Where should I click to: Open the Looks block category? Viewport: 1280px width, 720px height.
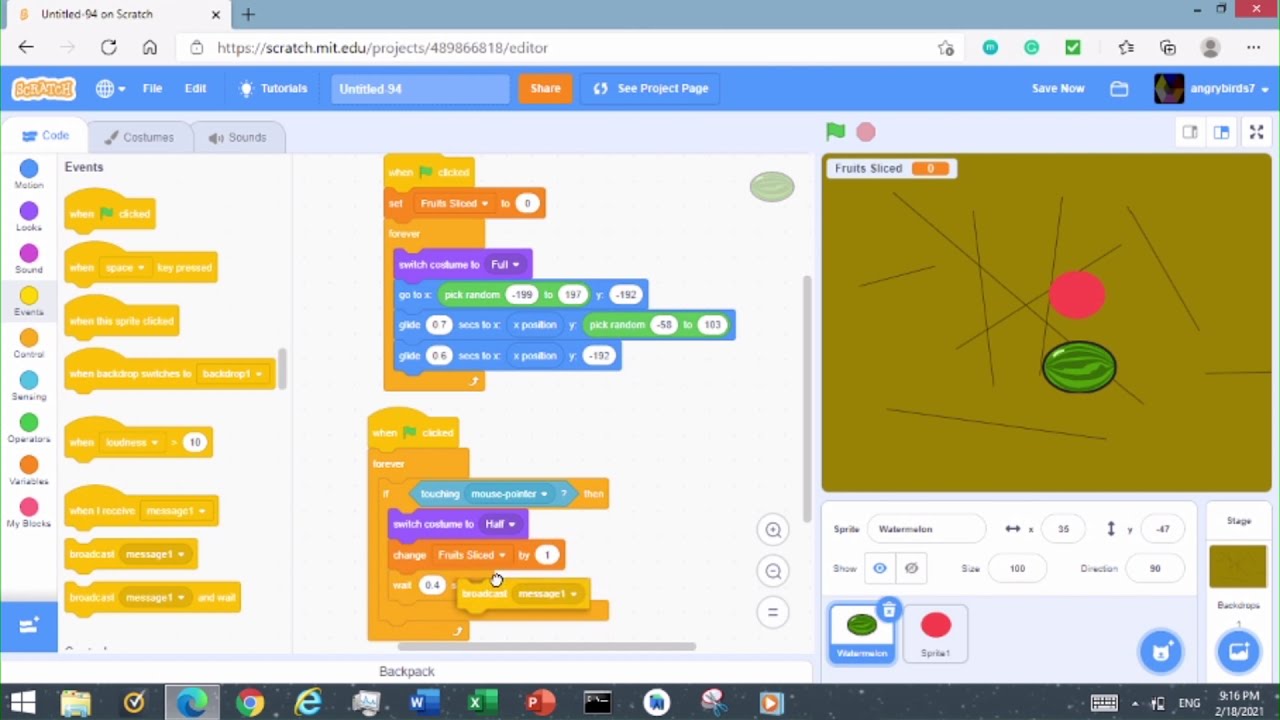[29, 216]
